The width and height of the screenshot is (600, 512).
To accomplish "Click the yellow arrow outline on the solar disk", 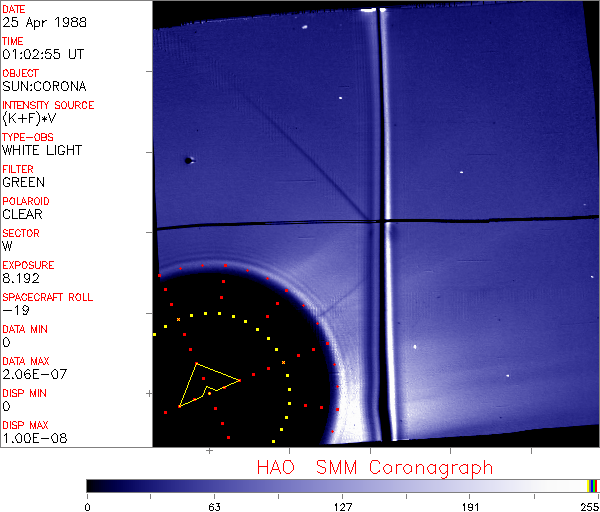I will (204, 383).
